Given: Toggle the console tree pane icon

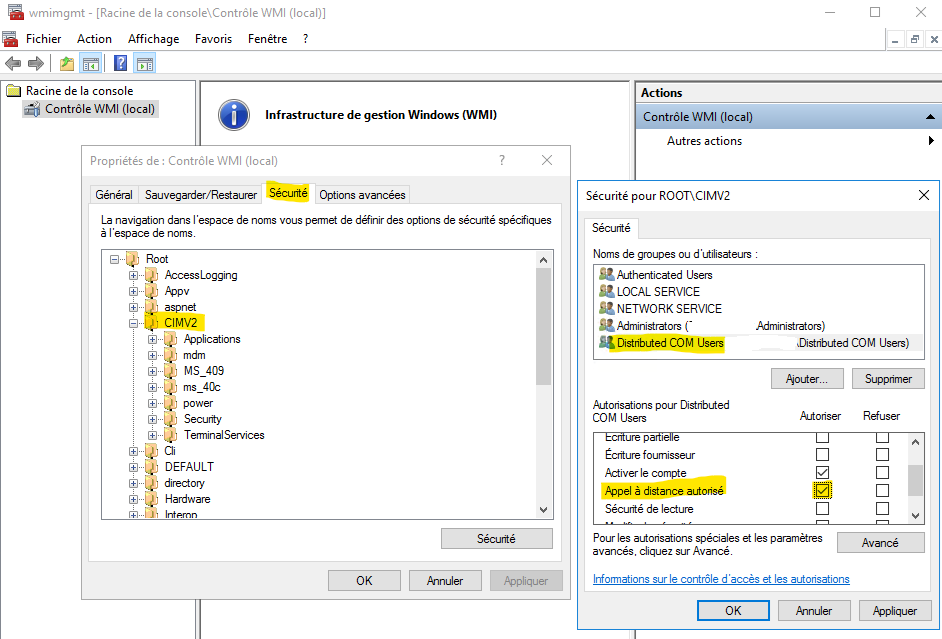Looking at the screenshot, I should [91, 63].
